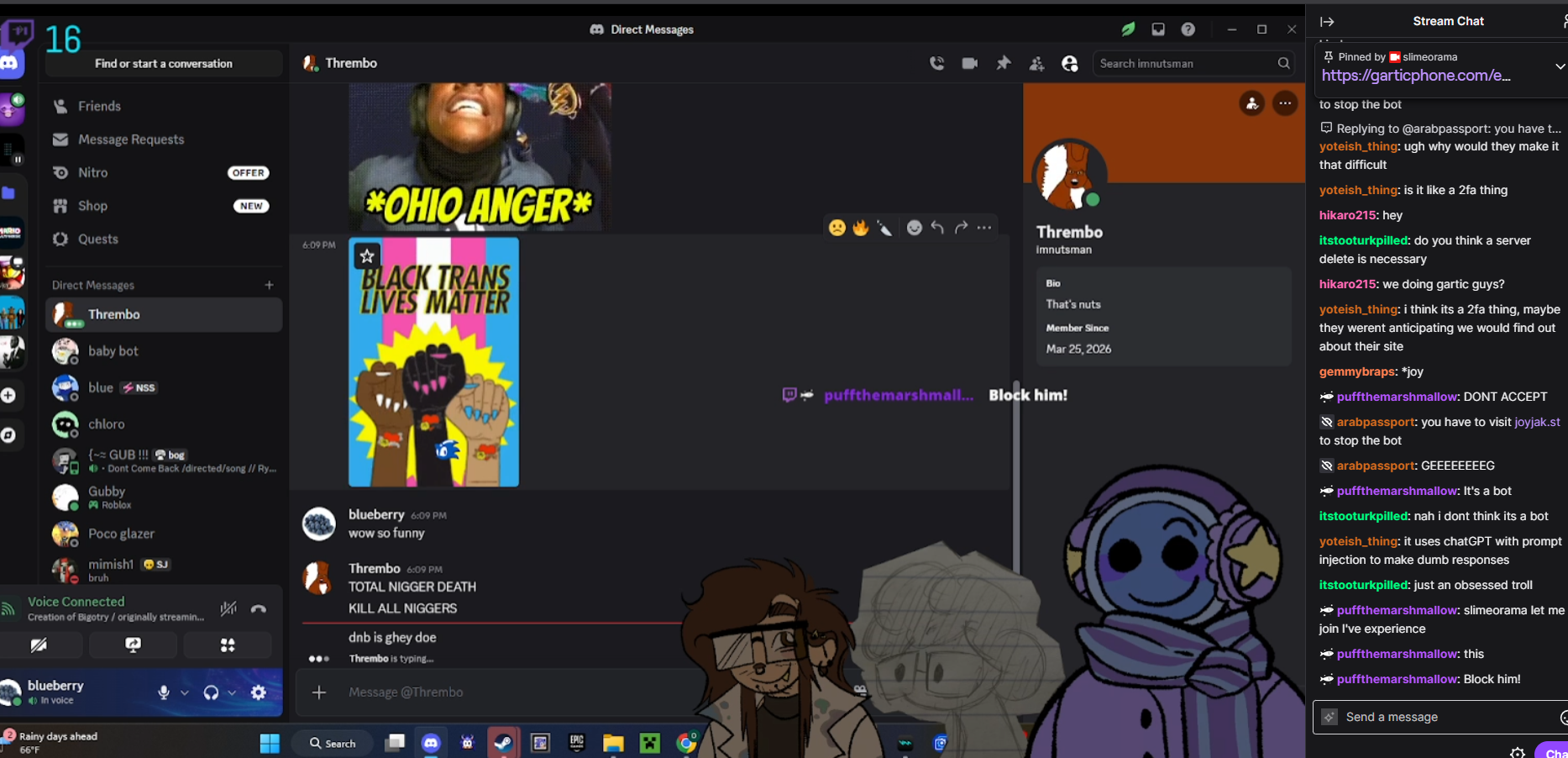Add friends to this DM

coord(1036,64)
